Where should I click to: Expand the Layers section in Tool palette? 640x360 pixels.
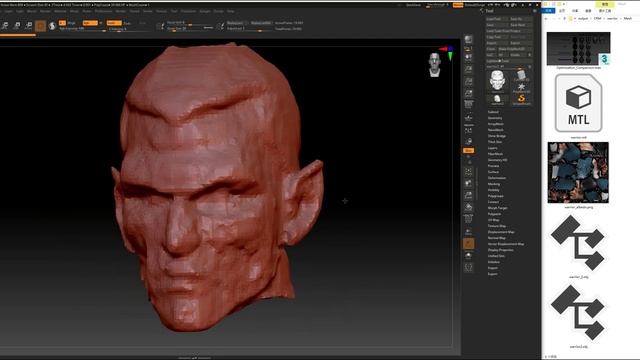point(493,148)
